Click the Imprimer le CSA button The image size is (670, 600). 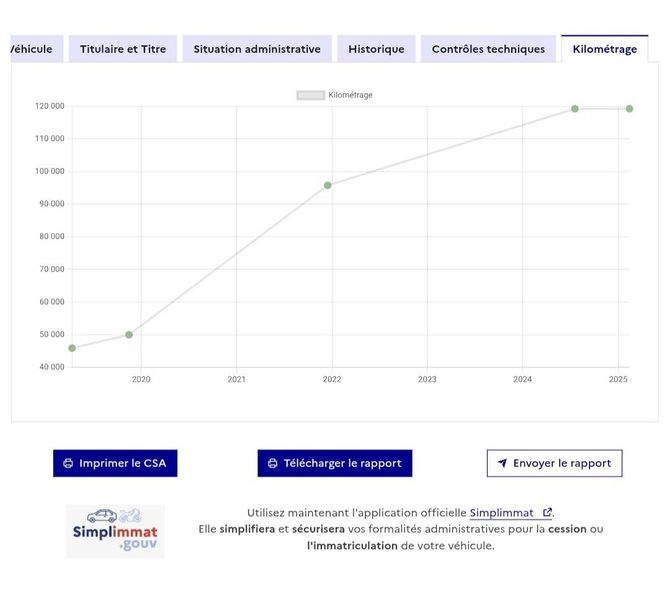(115, 463)
